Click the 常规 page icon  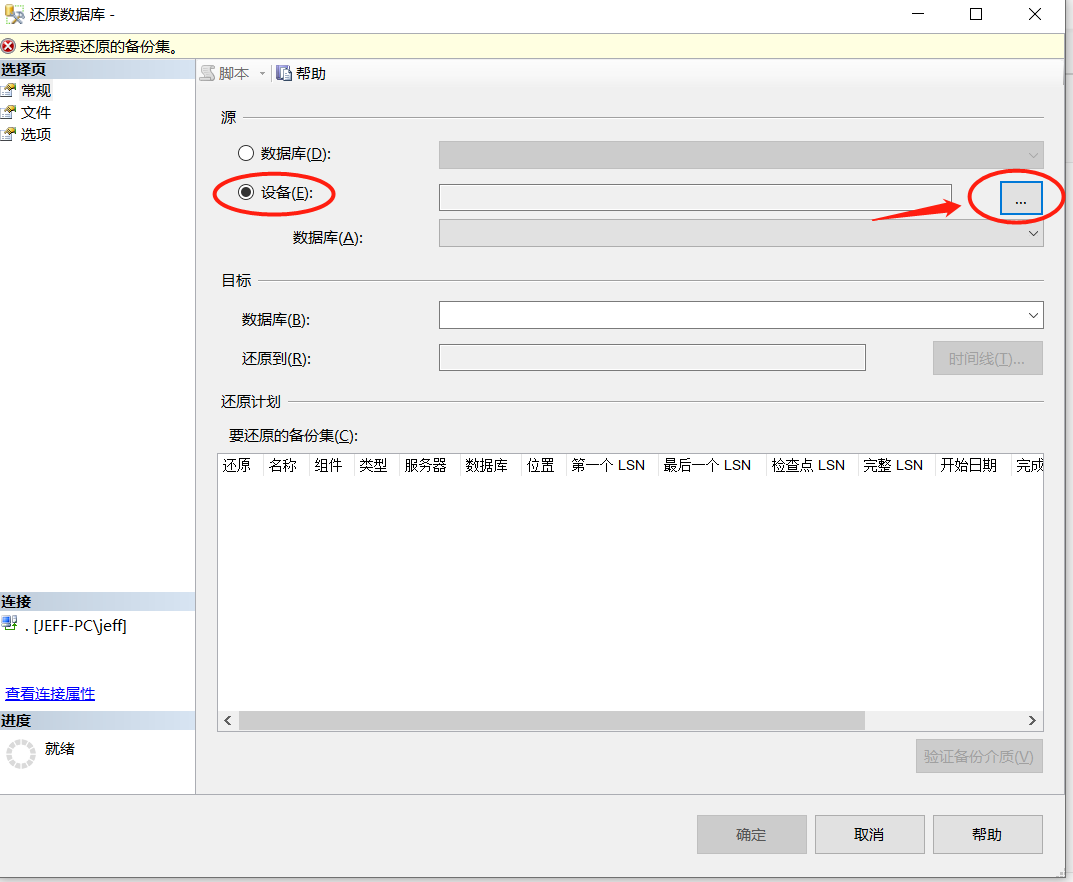point(8,90)
